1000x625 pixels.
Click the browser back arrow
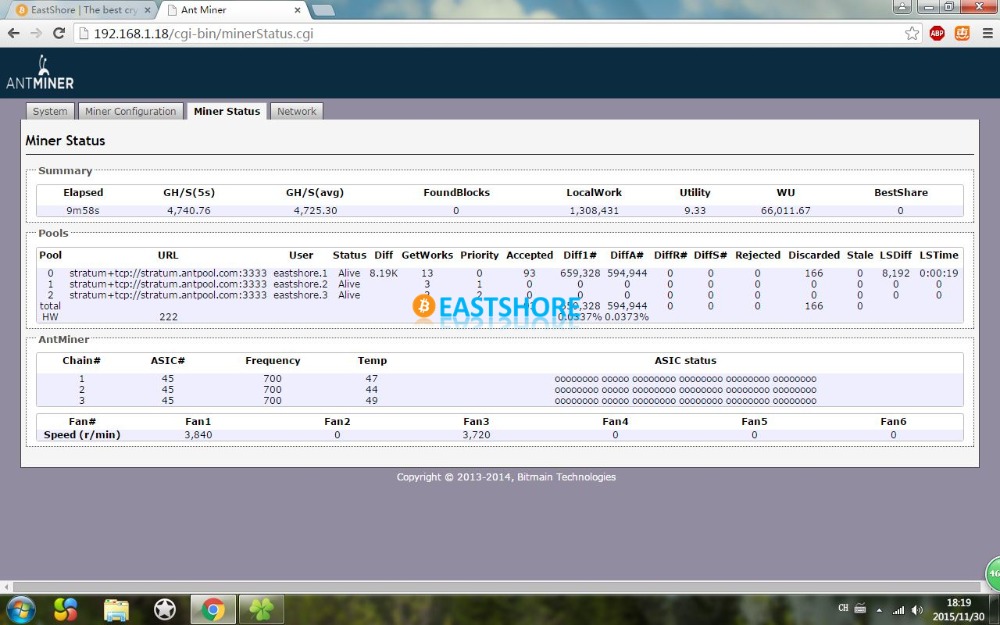click(x=13, y=33)
